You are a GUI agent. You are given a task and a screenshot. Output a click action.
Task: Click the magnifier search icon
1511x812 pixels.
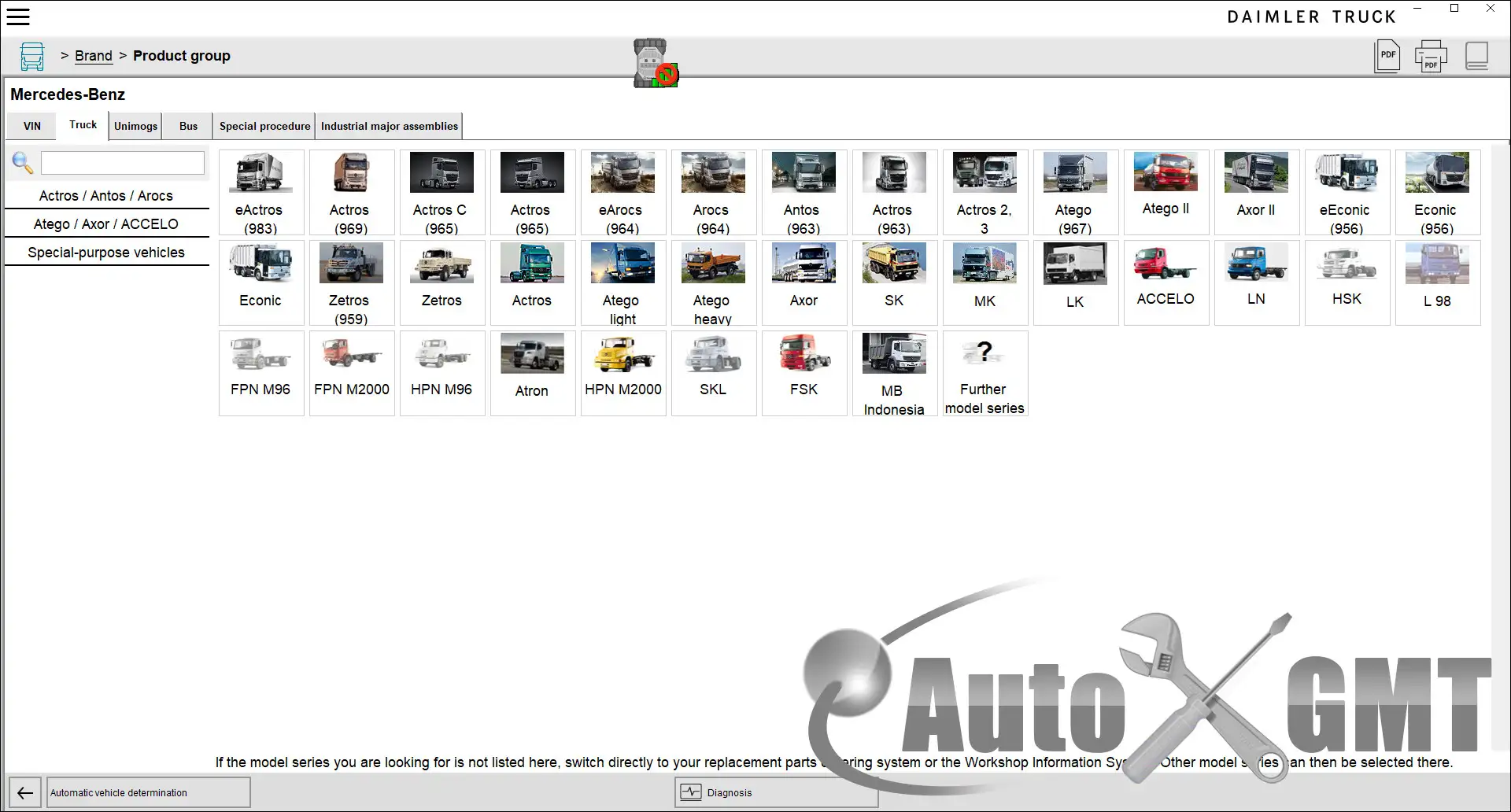23,163
